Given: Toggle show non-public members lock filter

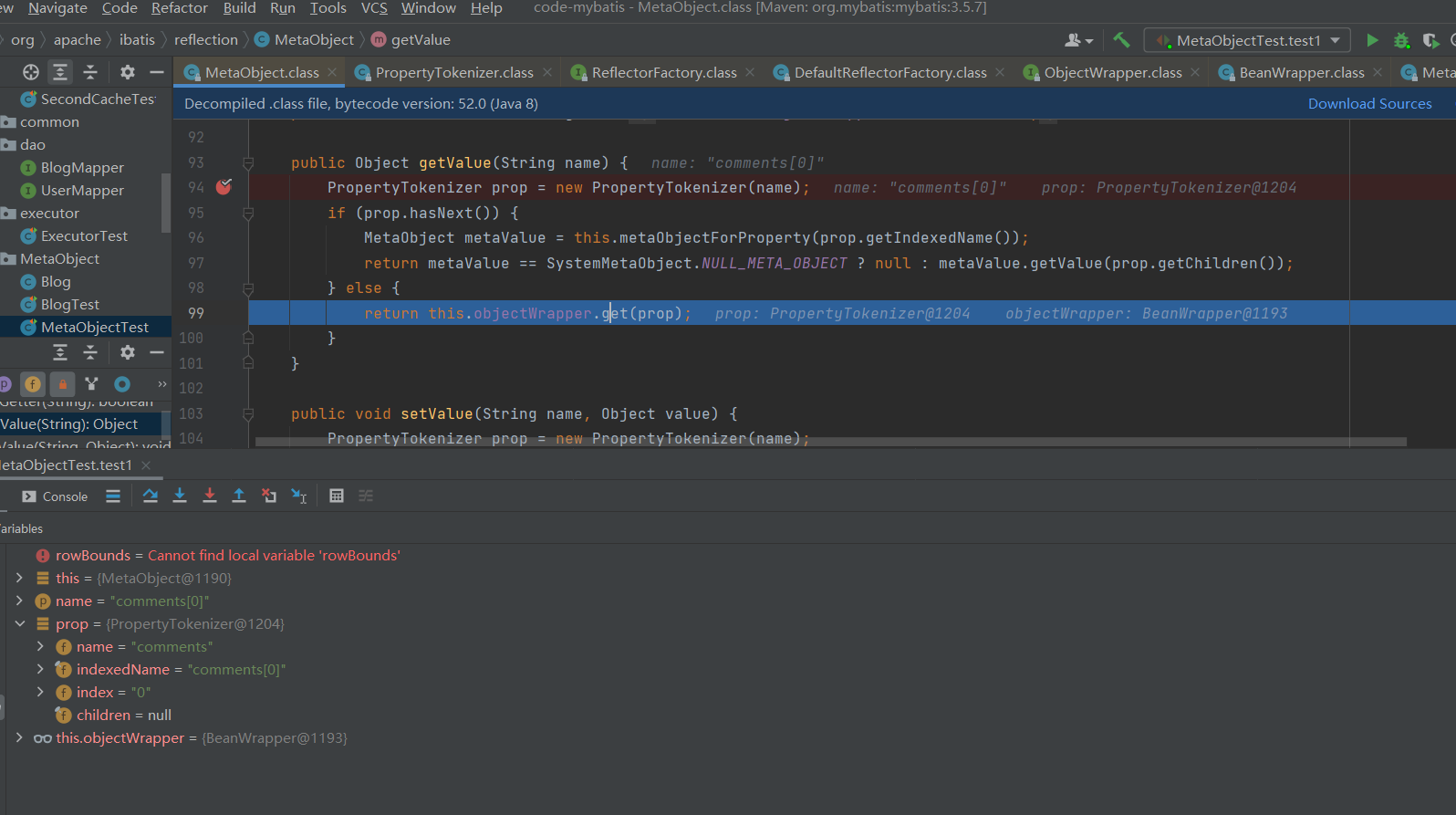Looking at the screenshot, I should 63,384.
